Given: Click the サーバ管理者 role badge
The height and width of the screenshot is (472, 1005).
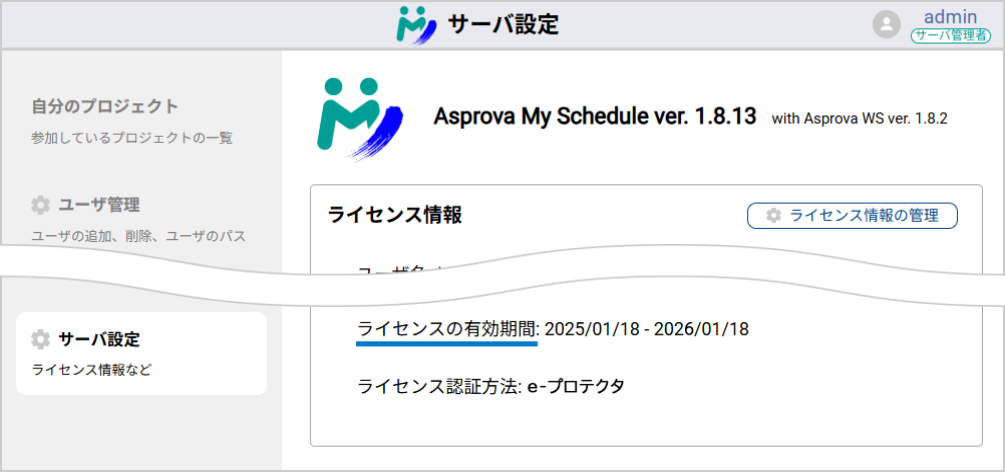Looking at the screenshot, I should [951, 36].
